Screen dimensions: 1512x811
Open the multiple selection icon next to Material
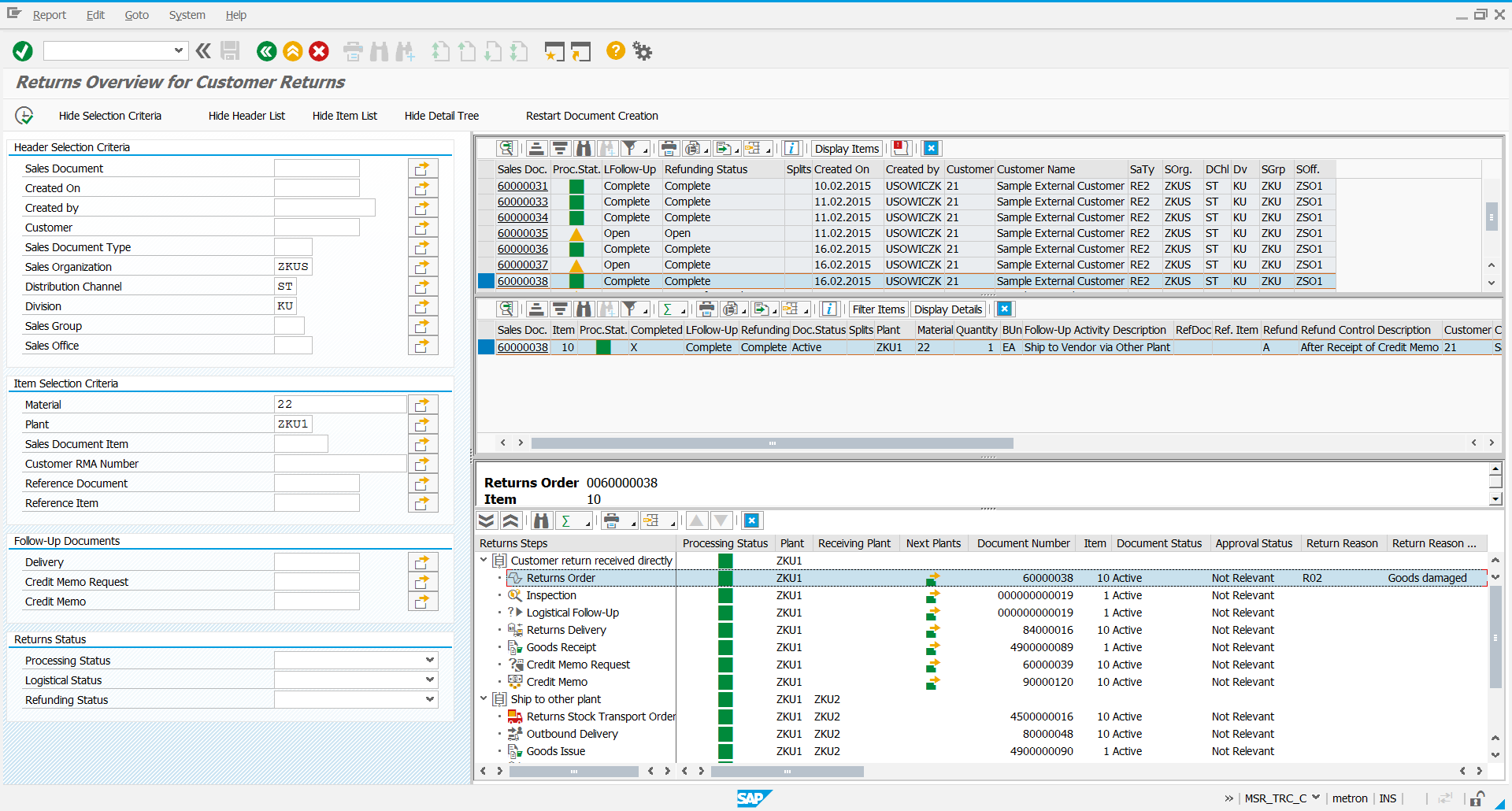point(423,404)
